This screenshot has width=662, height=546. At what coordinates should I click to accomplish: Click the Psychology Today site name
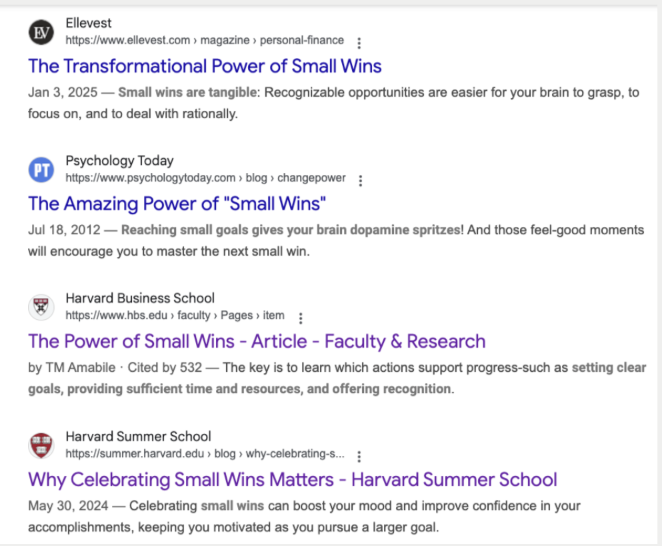pos(119,161)
